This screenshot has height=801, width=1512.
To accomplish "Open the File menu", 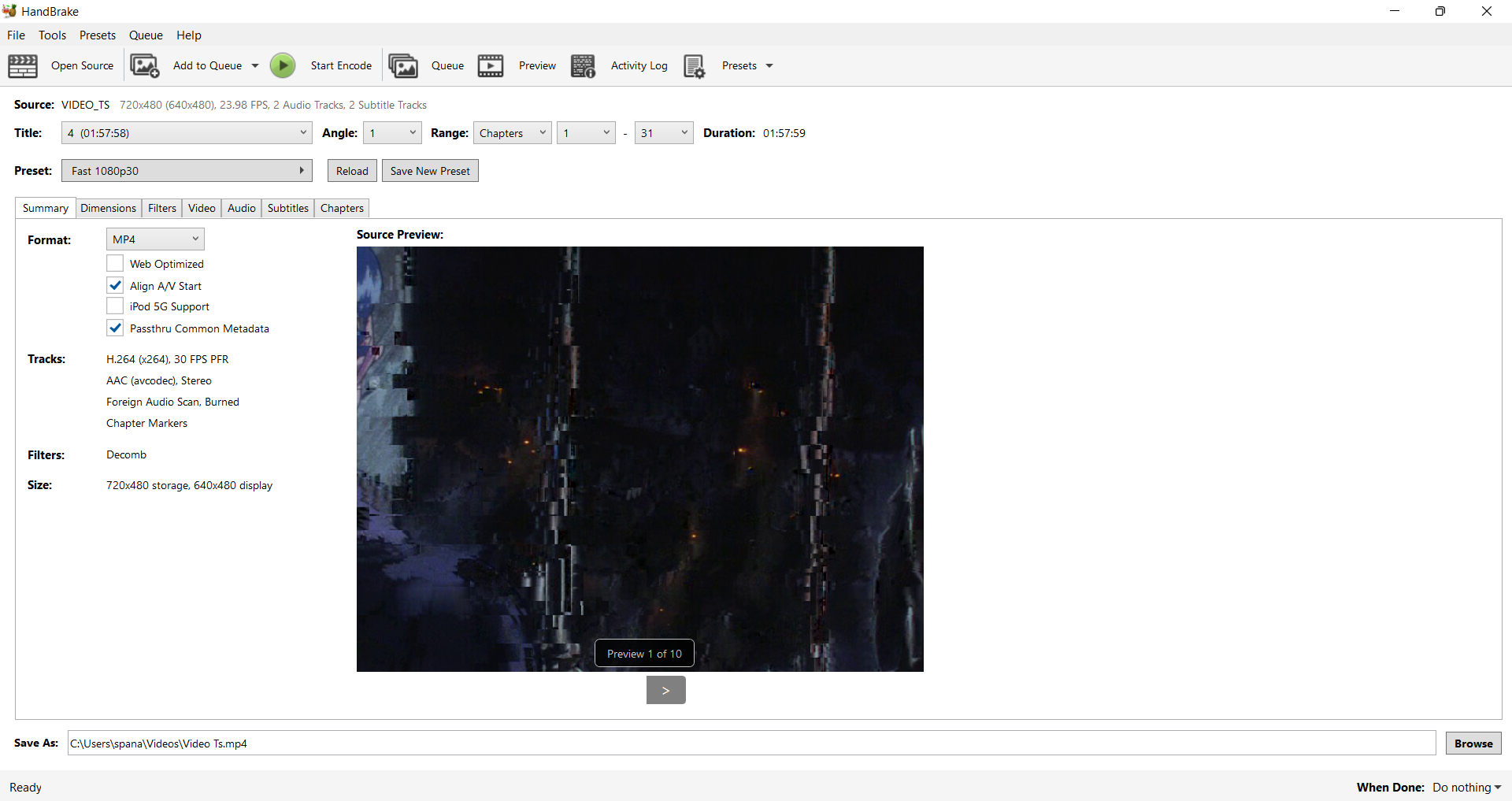I will pyautogui.click(x=16, y=35).
